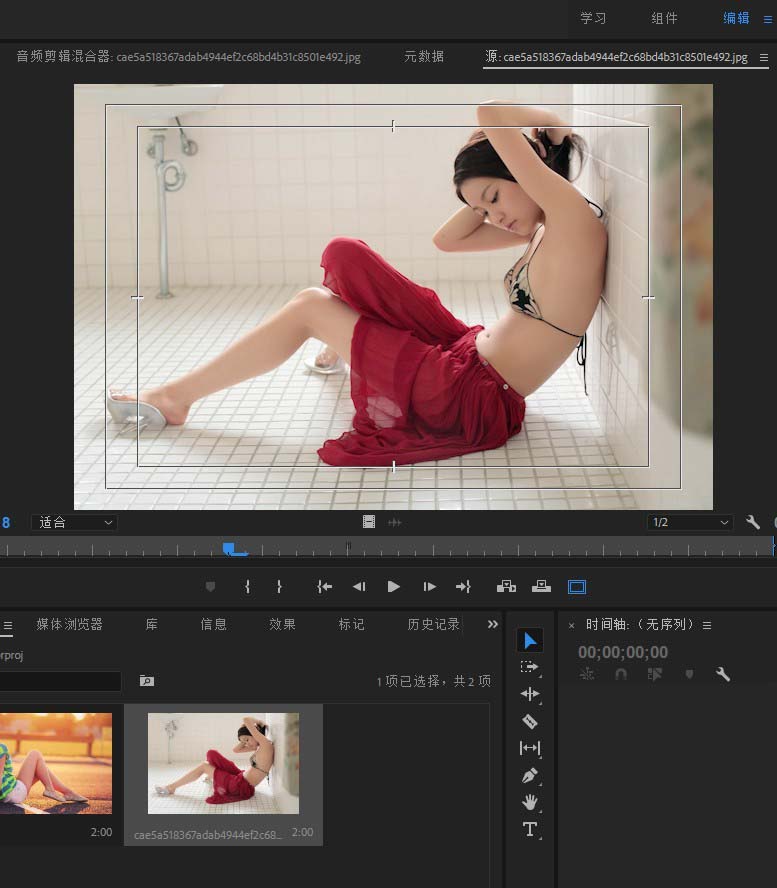Select the Pen tool

530,775
